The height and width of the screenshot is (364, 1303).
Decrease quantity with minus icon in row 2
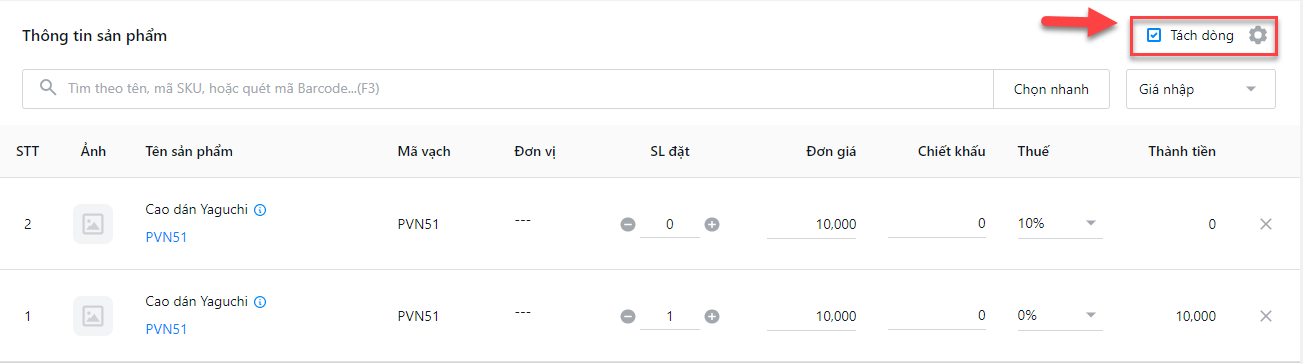pos(628,224)
